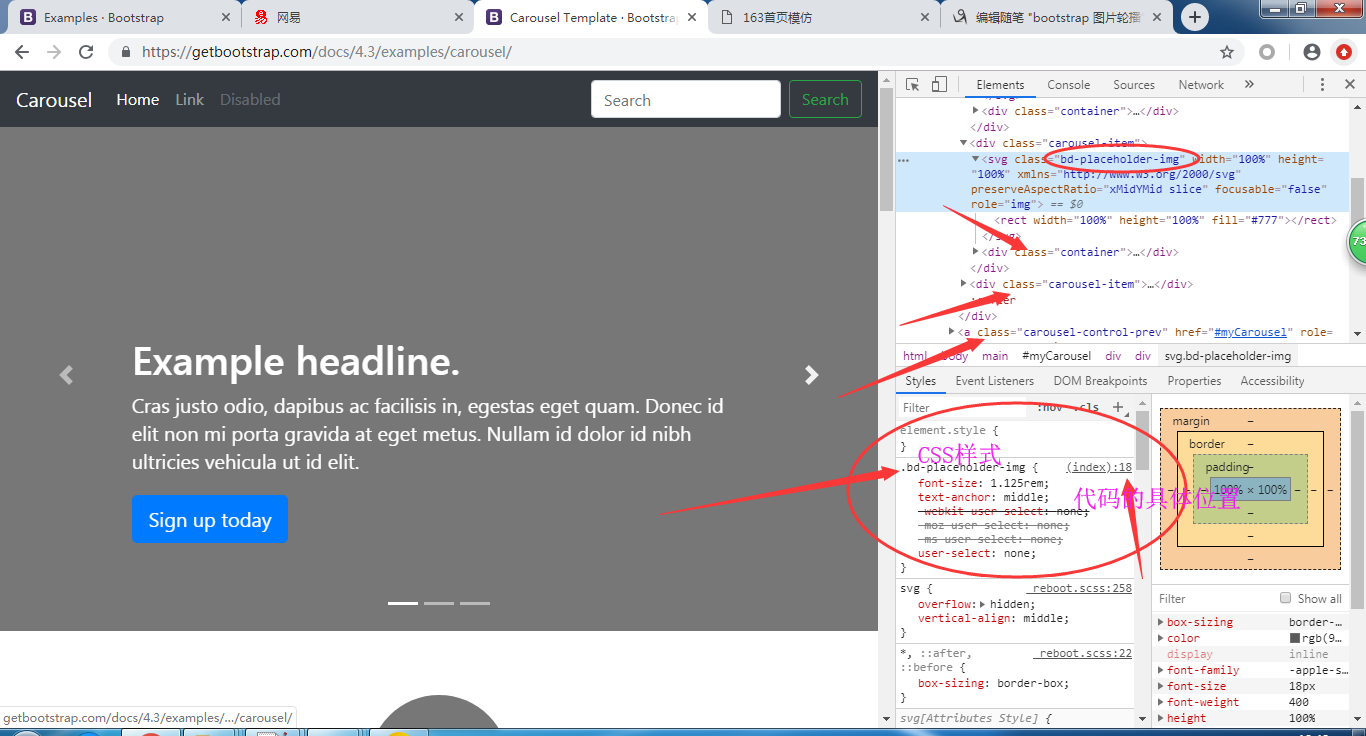The height and width of the screenshot is (736, 1366).
Task: Toggle the :hov element state button
Action: tap(1050, 408)
